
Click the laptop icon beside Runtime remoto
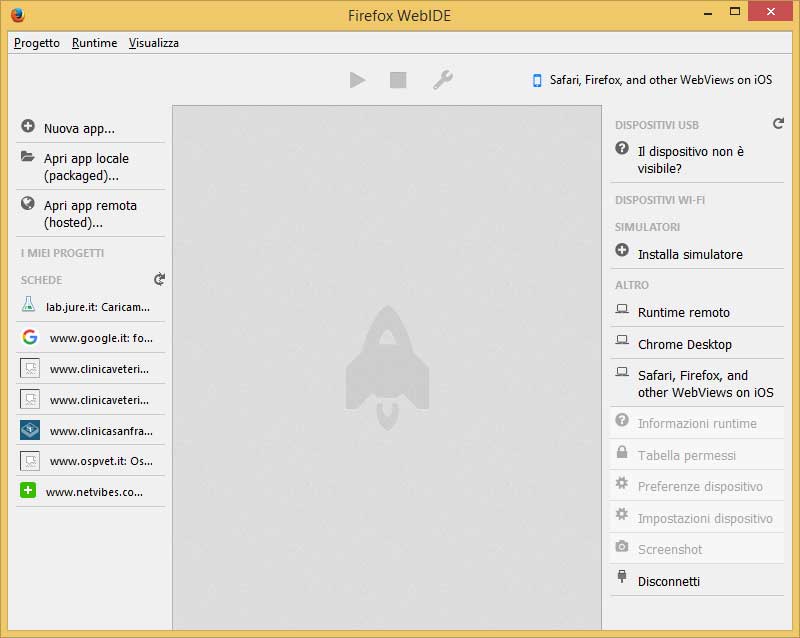click(622, 309)
